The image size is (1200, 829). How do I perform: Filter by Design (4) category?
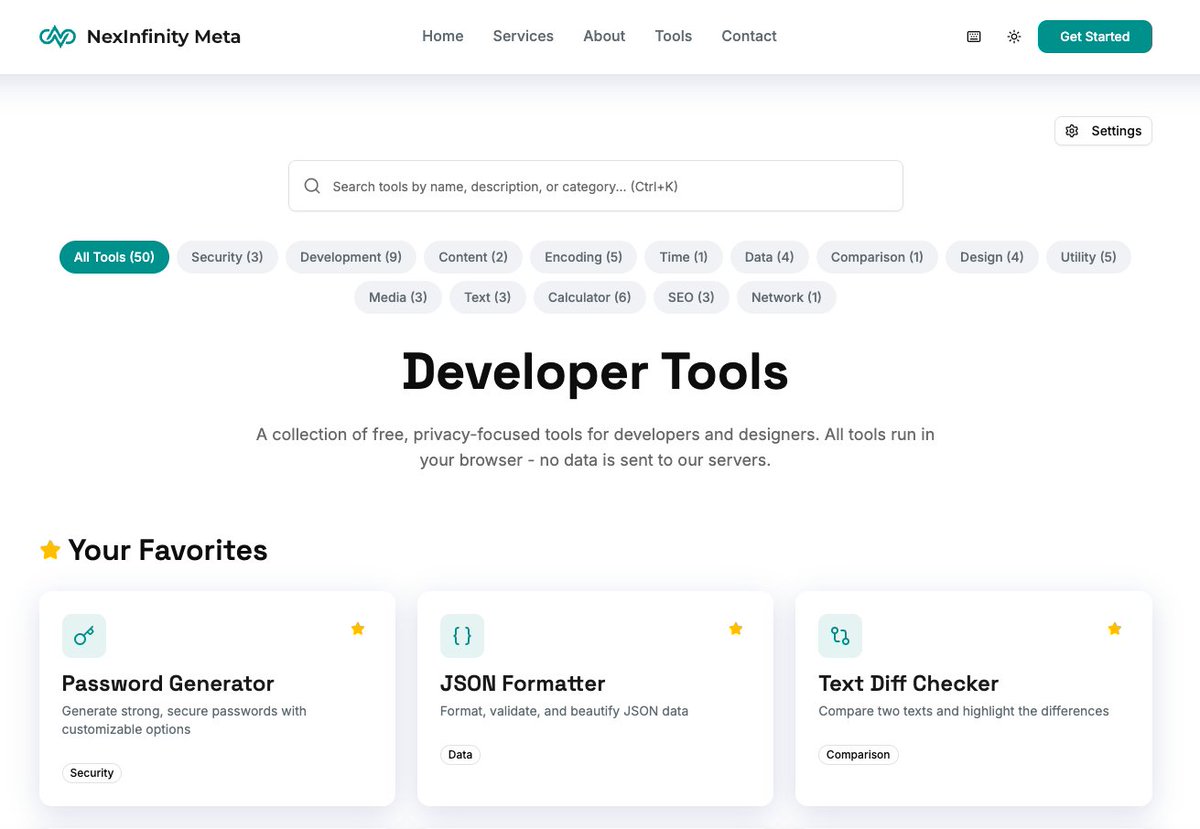pos(992,257)
